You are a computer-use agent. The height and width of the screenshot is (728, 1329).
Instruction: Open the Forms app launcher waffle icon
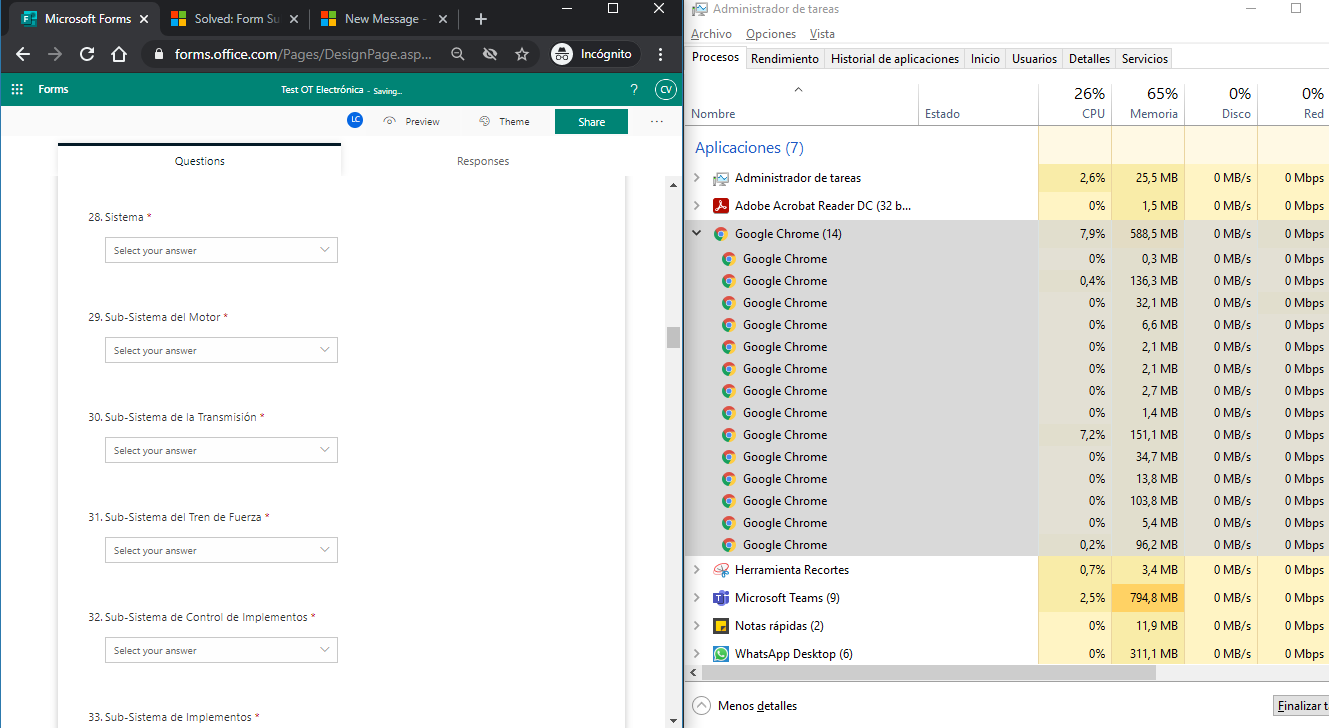point(16,90)
